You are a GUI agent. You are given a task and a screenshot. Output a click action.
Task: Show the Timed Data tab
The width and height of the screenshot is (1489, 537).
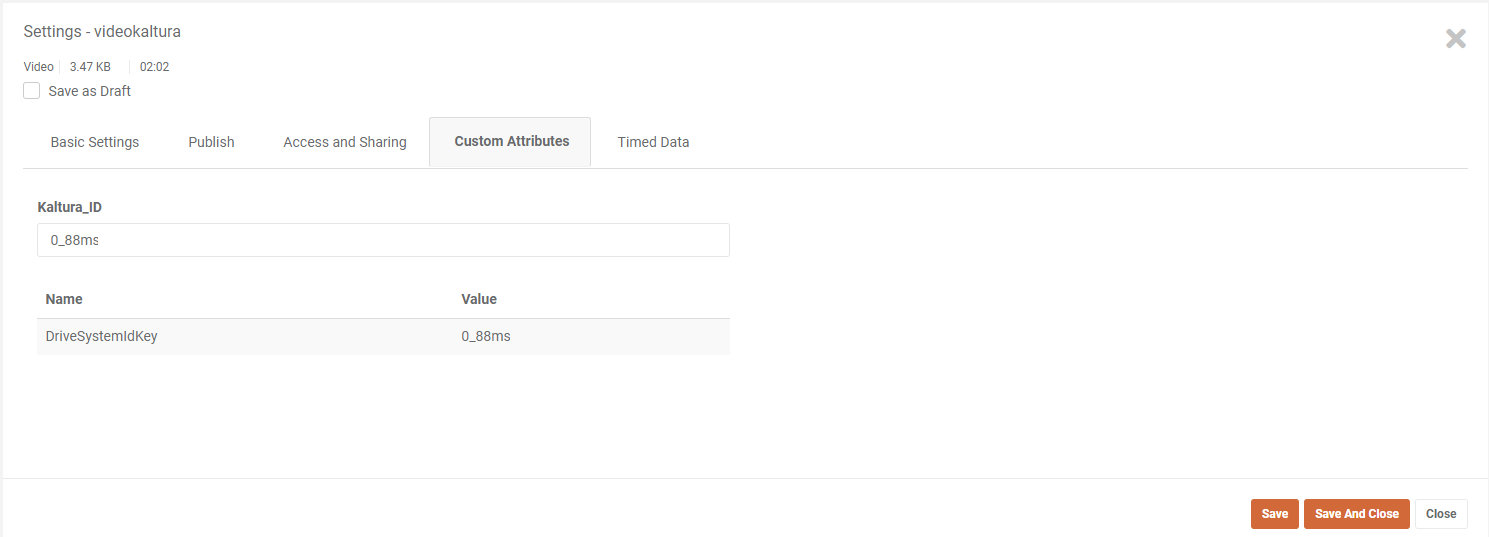[653, 142]
